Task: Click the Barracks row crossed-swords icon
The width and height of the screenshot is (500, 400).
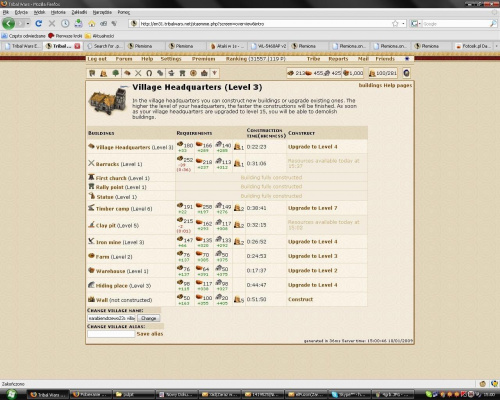Action: pos(91,163)
